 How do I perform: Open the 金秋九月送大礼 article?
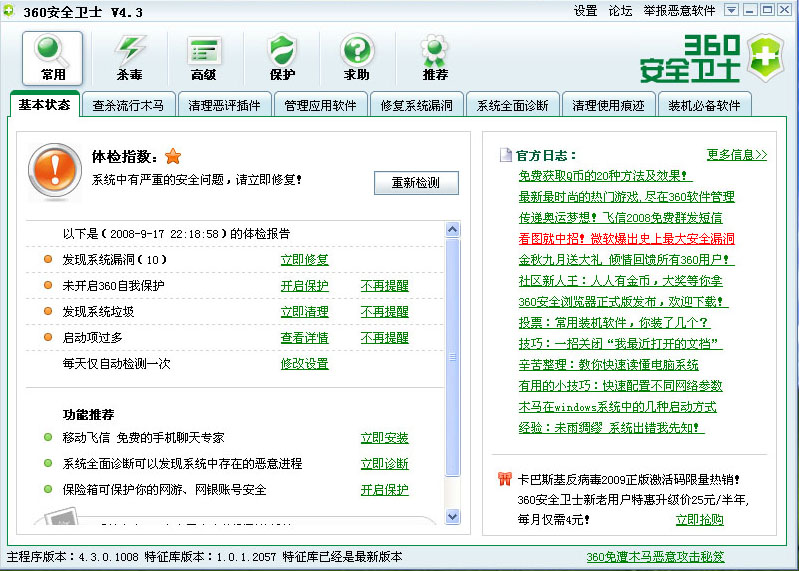pyautogui.click(x=627, y=260)
